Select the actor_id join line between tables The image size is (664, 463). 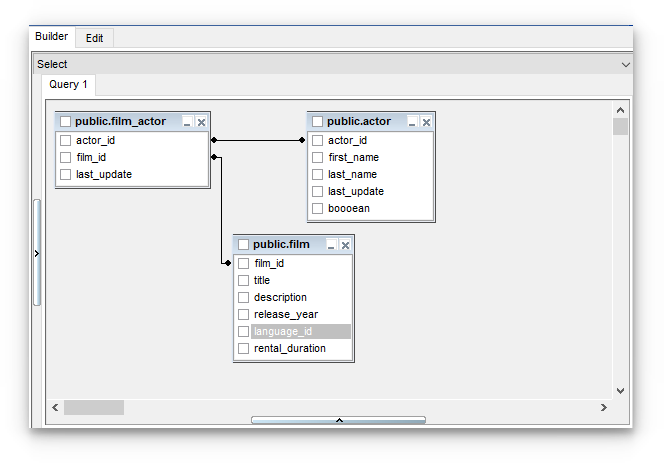point(258,140)
